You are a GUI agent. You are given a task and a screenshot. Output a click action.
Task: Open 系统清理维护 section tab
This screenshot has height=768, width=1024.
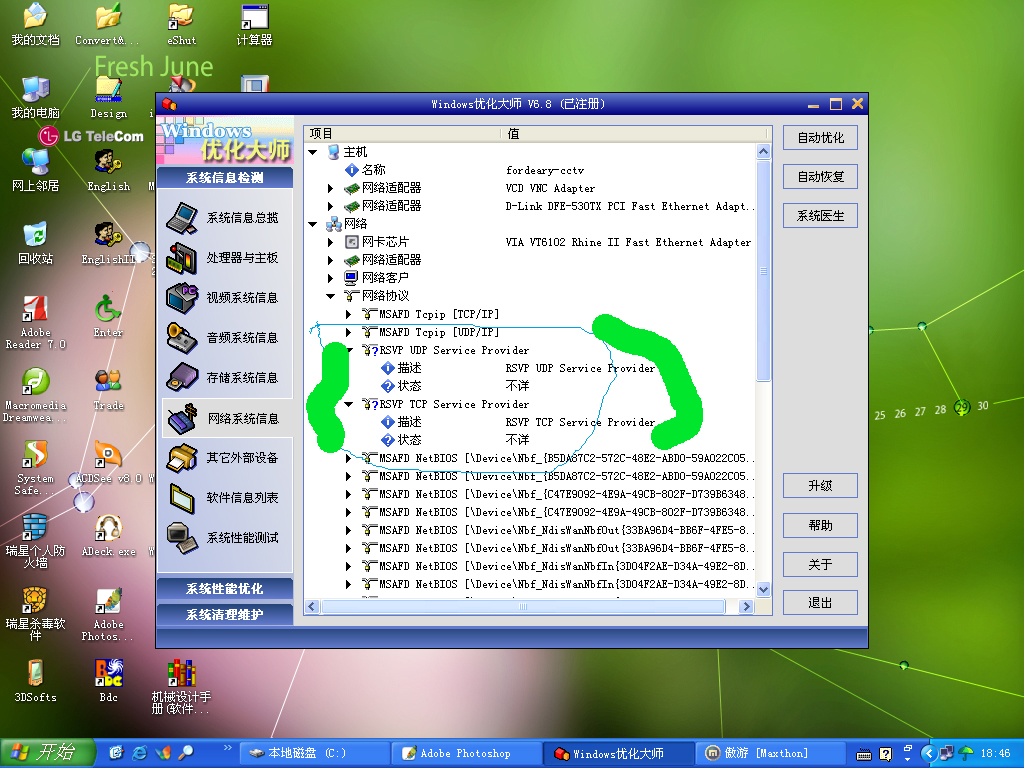click(x=225, y=615)
